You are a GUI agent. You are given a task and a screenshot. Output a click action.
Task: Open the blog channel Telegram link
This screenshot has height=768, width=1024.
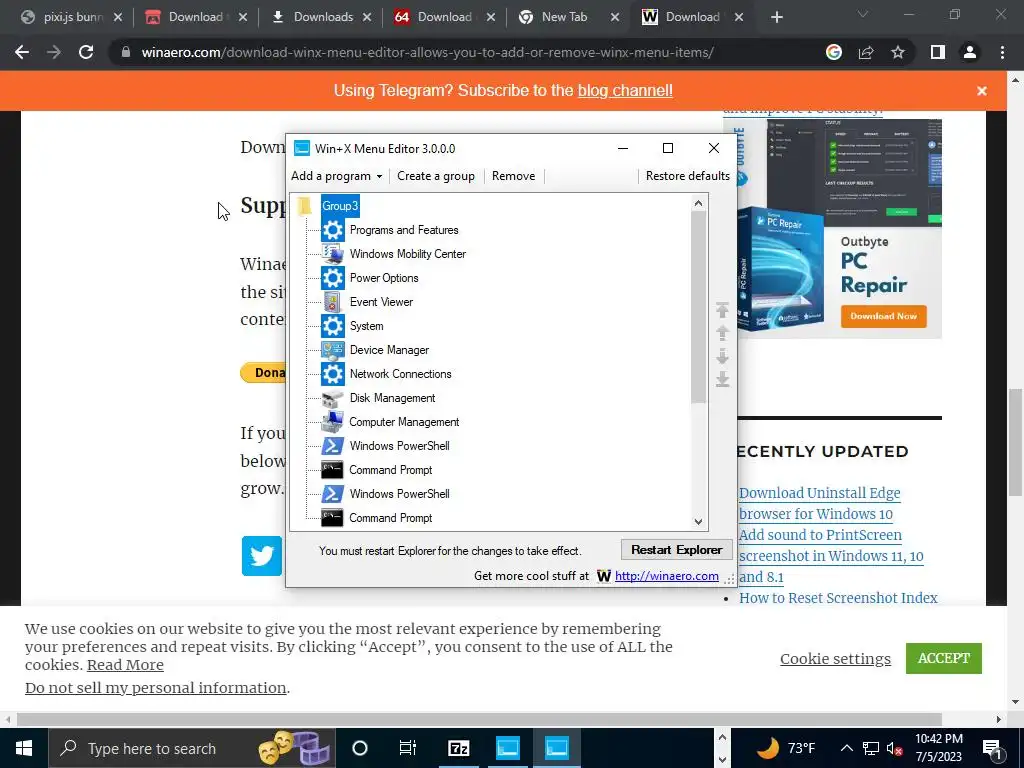(x=625, y=90)
